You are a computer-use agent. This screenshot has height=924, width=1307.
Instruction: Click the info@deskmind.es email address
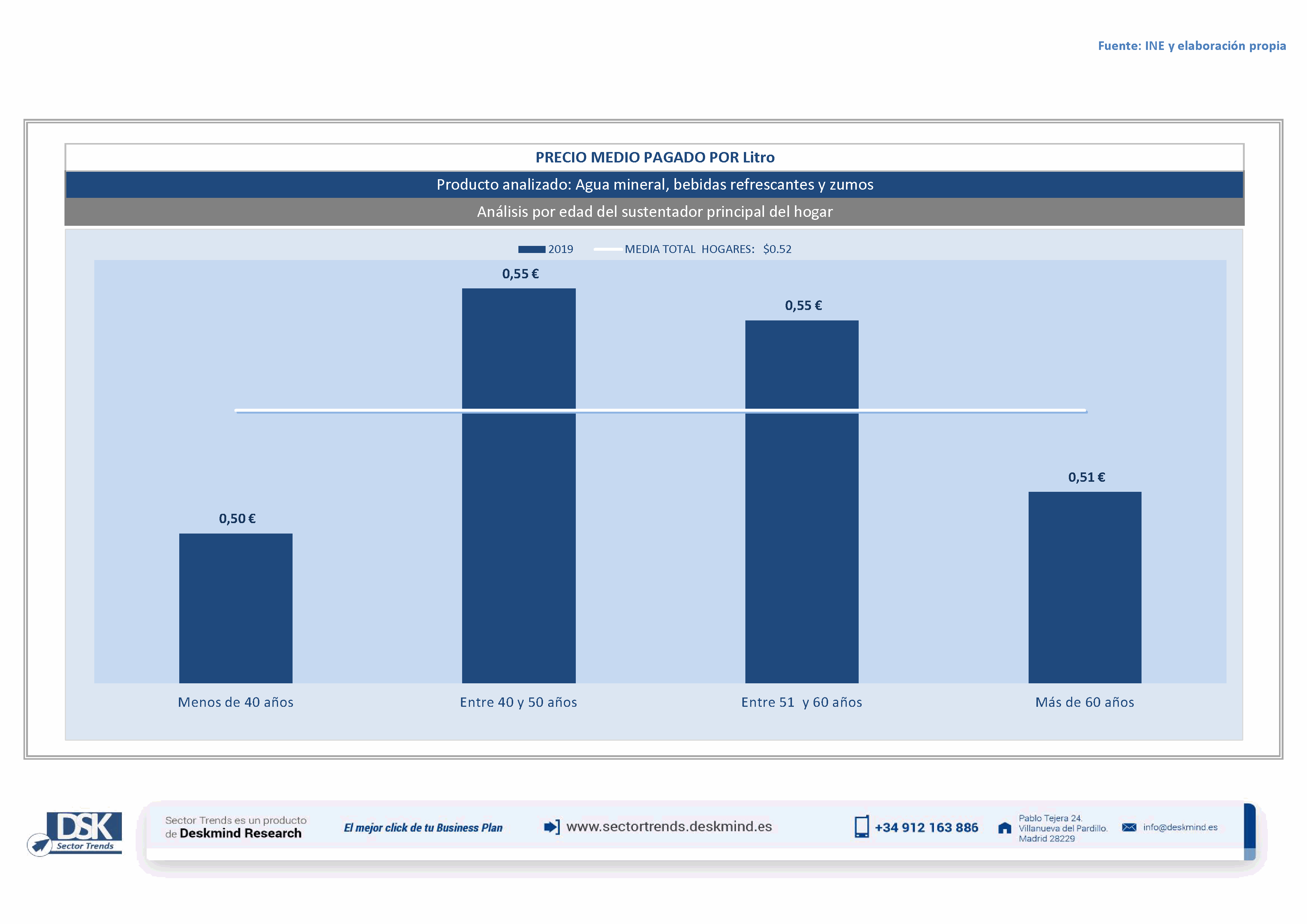1180,827
